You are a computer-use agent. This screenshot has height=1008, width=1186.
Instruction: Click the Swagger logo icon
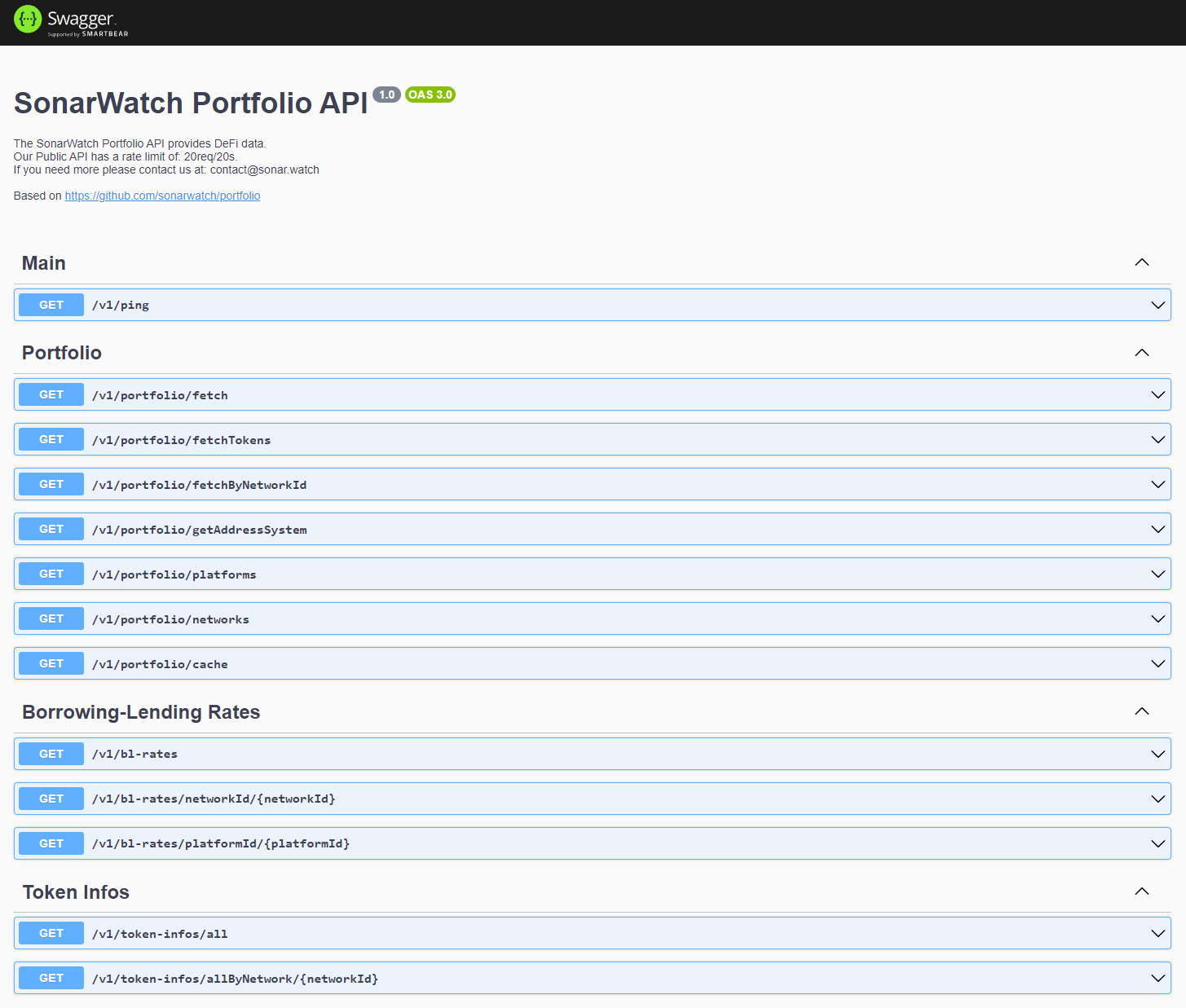(x=28, y=19)
